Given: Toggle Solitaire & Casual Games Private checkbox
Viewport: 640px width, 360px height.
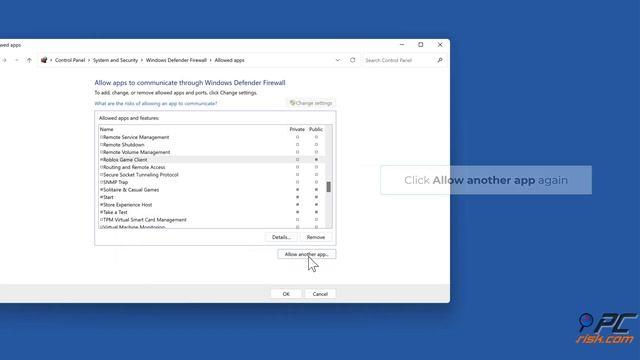Looking at the screenshot, I should click(297, 190).
